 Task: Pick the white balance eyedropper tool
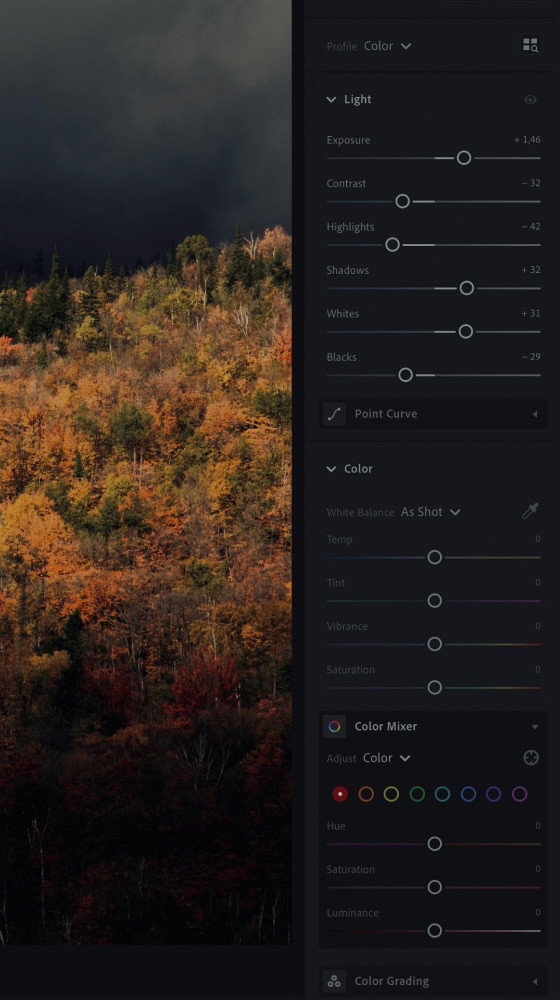click(x=530, y=511)
